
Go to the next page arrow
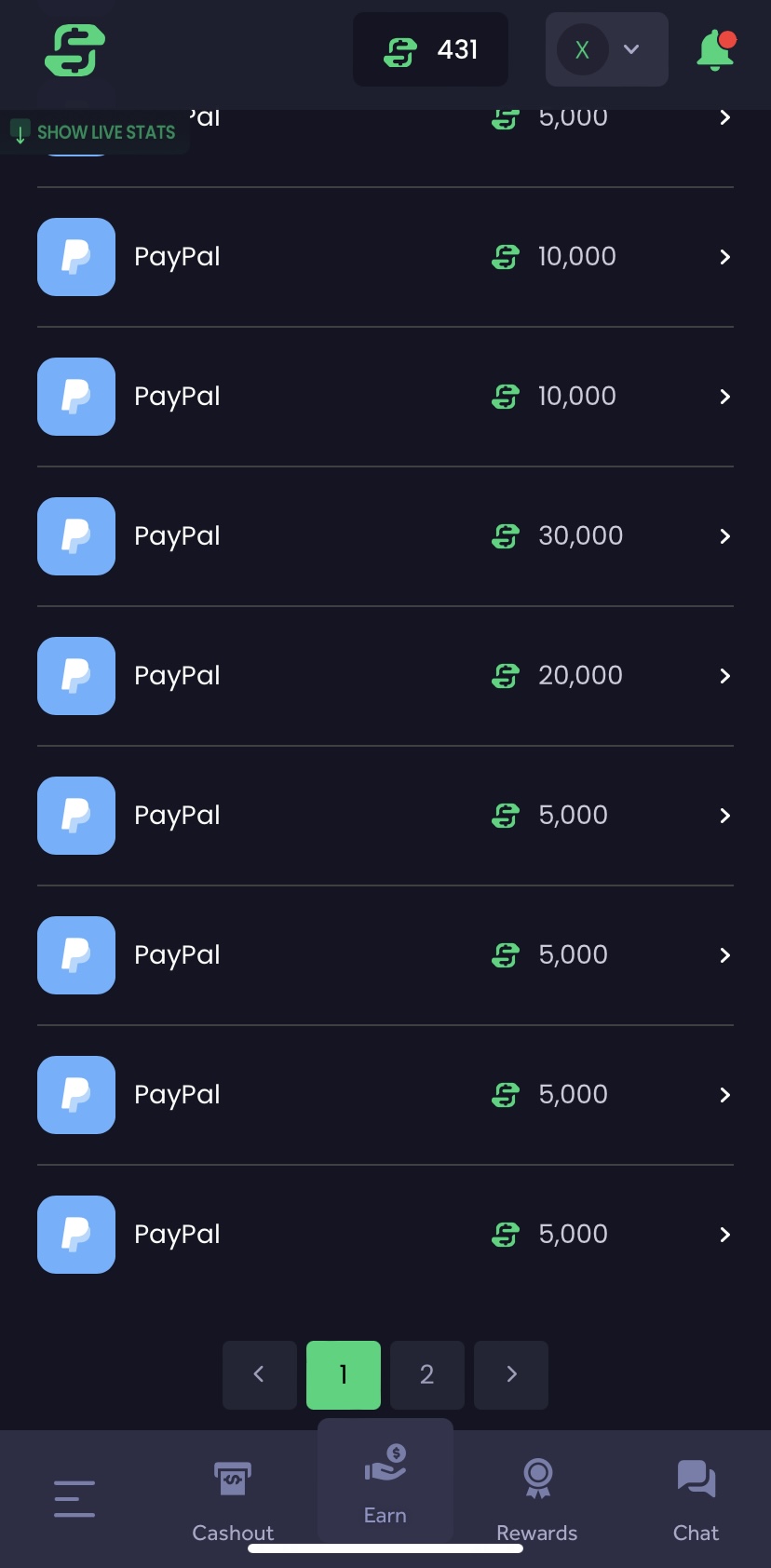coord(511,1375)
